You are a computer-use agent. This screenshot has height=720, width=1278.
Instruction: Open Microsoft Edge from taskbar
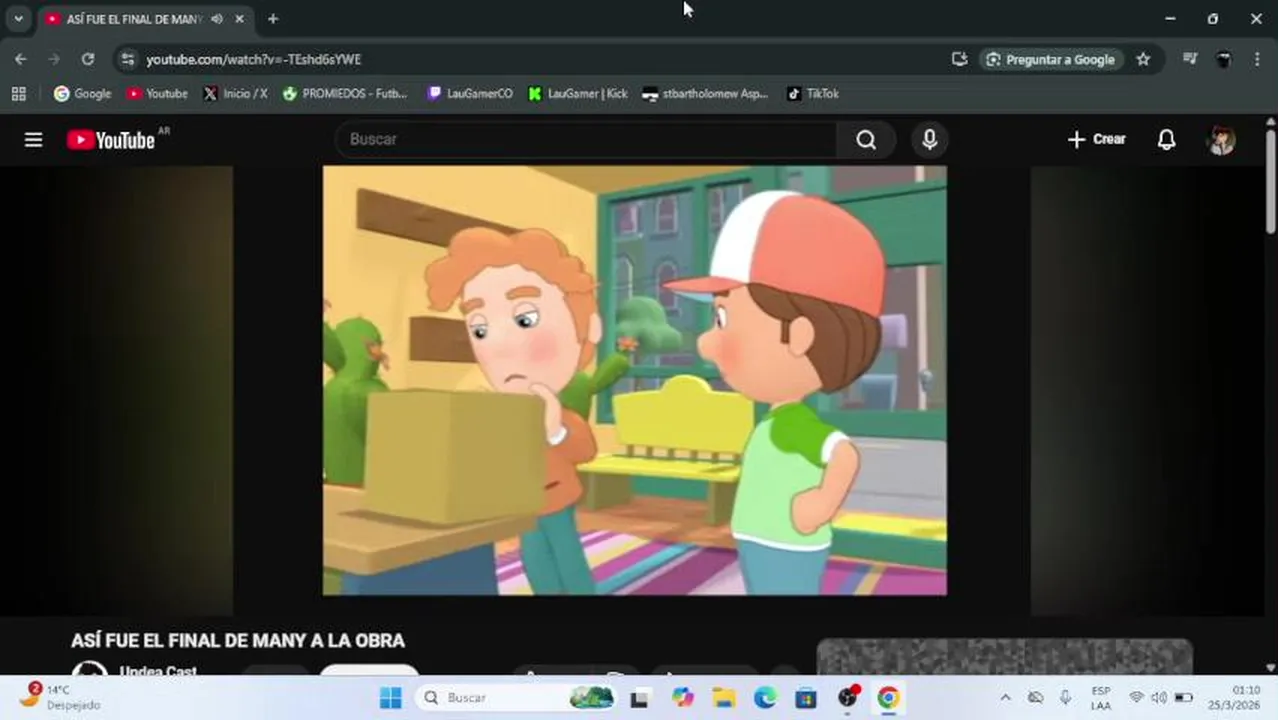pyautogui.click(x=765, y=698)
